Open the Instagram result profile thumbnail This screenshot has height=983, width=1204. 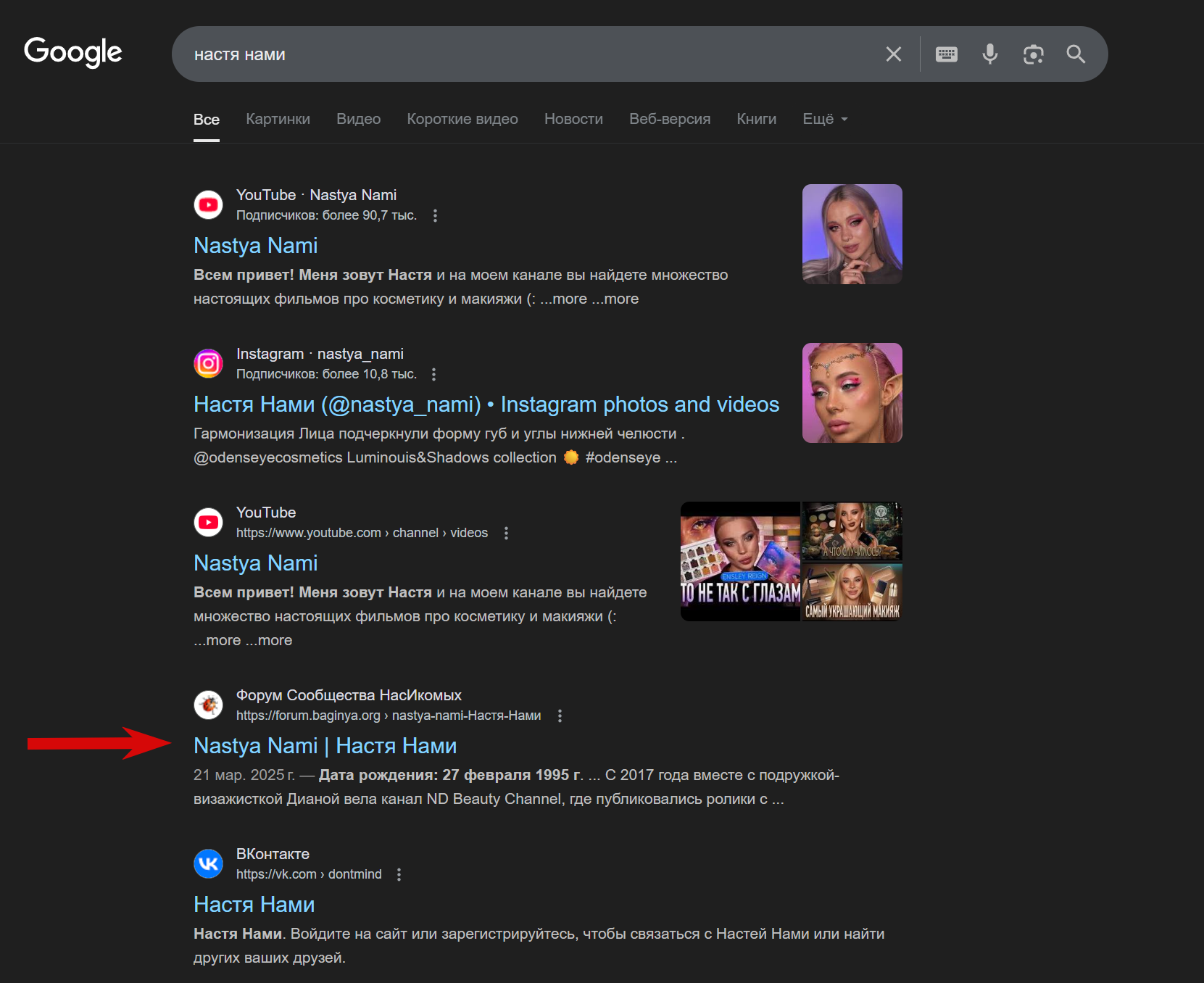pos(852,393)
